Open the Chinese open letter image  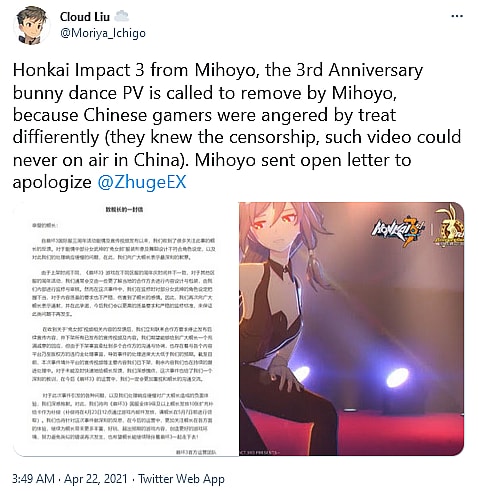(126, 329)
